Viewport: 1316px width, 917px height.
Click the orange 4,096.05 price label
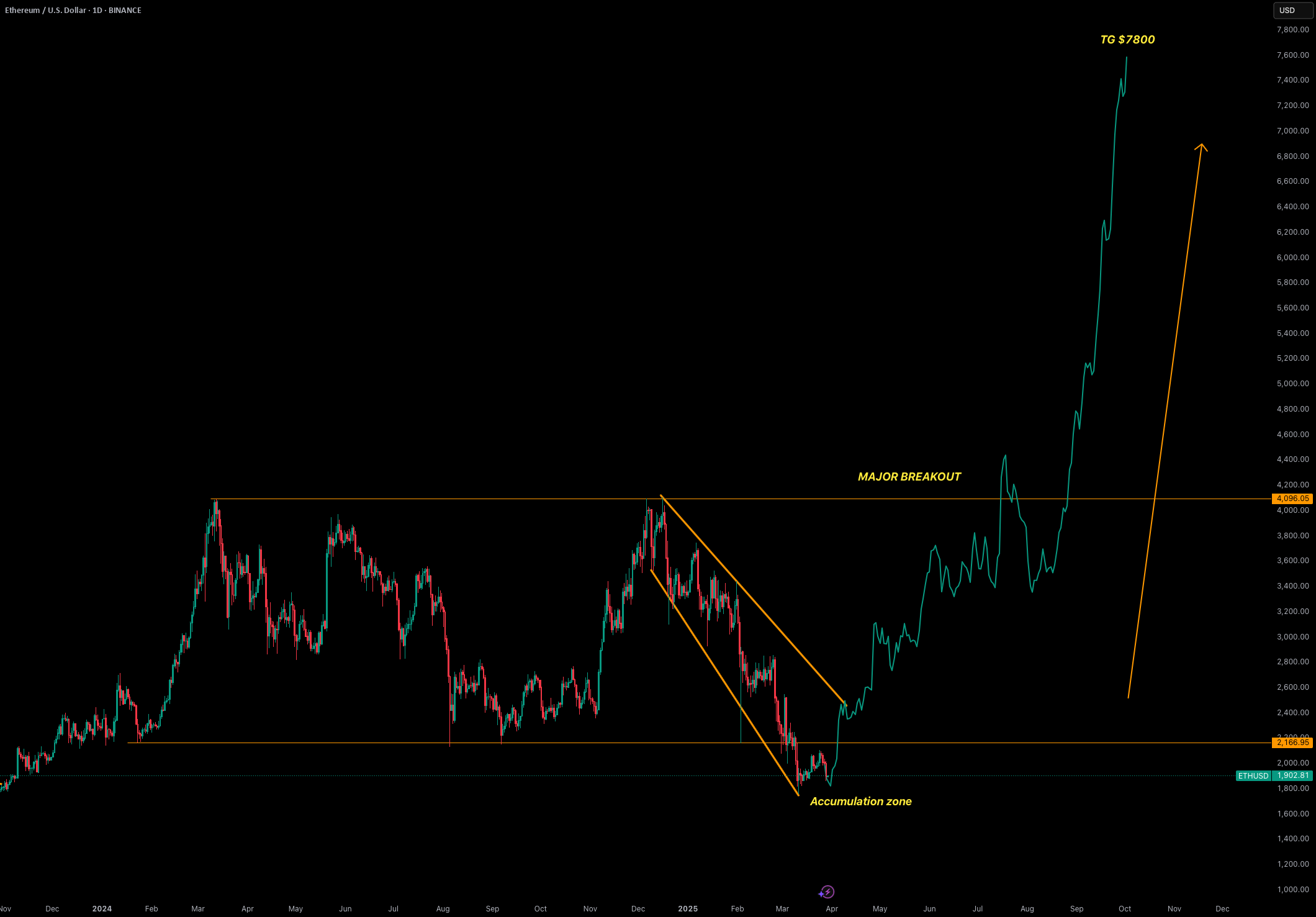pos(1292,499)
